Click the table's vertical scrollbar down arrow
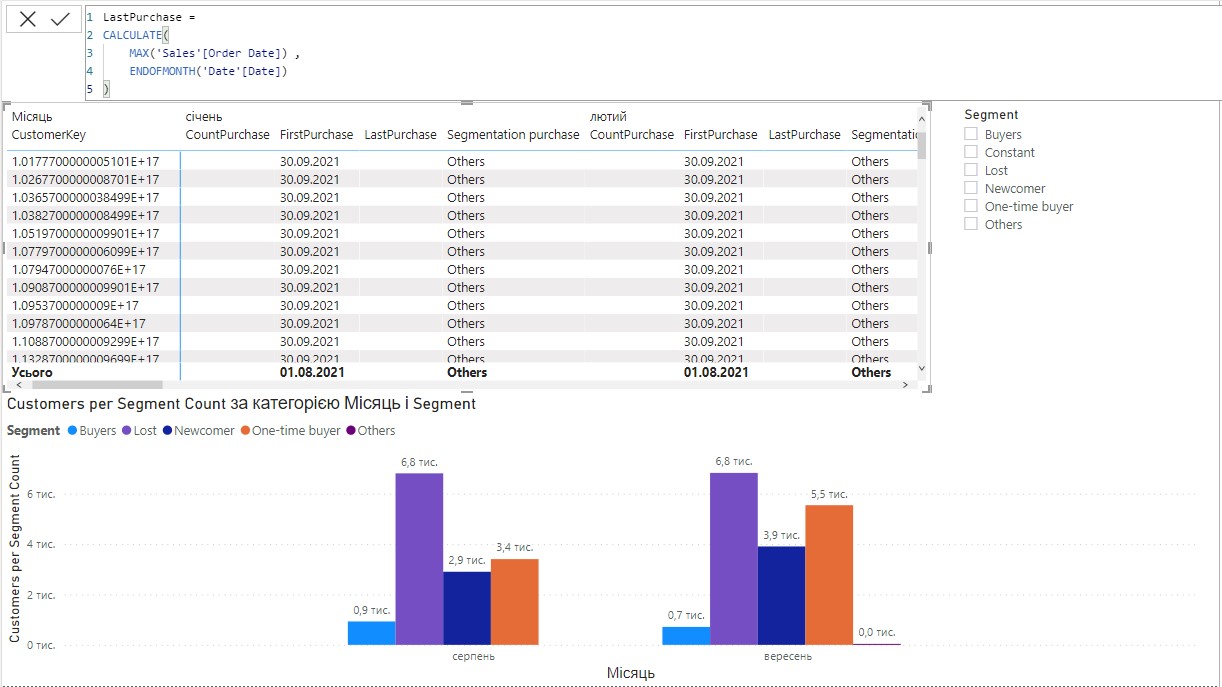Viewport: 1222px width, 687px height. click(922, 368)
